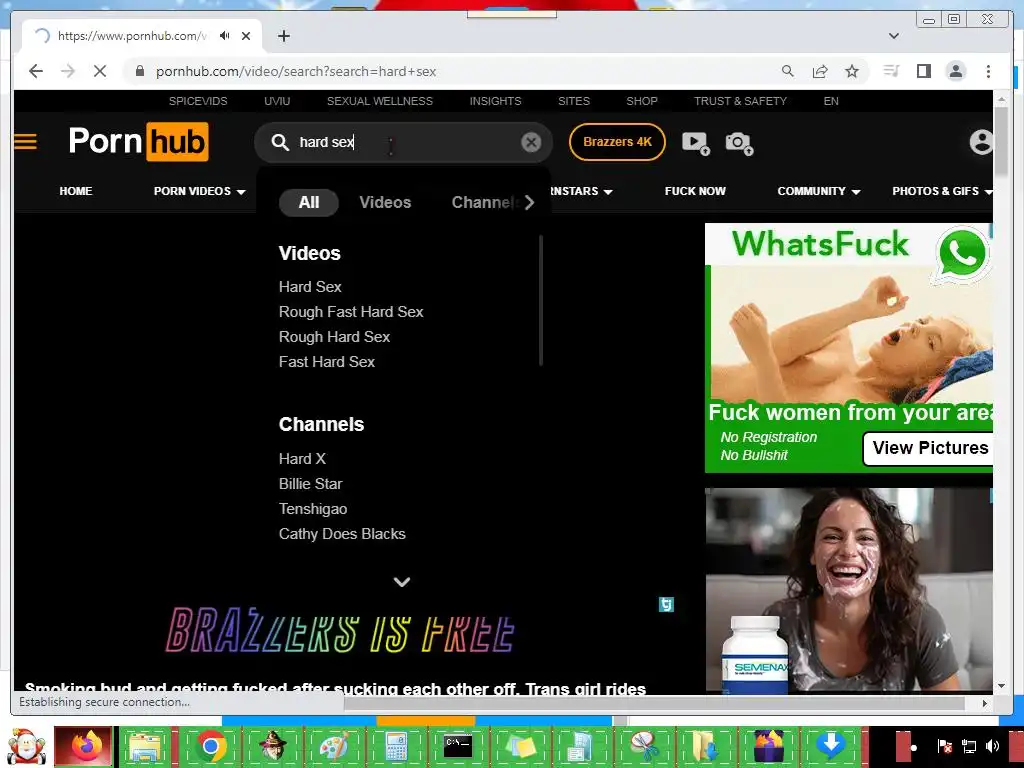The image size is (1024, 768).
Task: Click the magnifier icon in the site search box
Action: click(280, 142)
